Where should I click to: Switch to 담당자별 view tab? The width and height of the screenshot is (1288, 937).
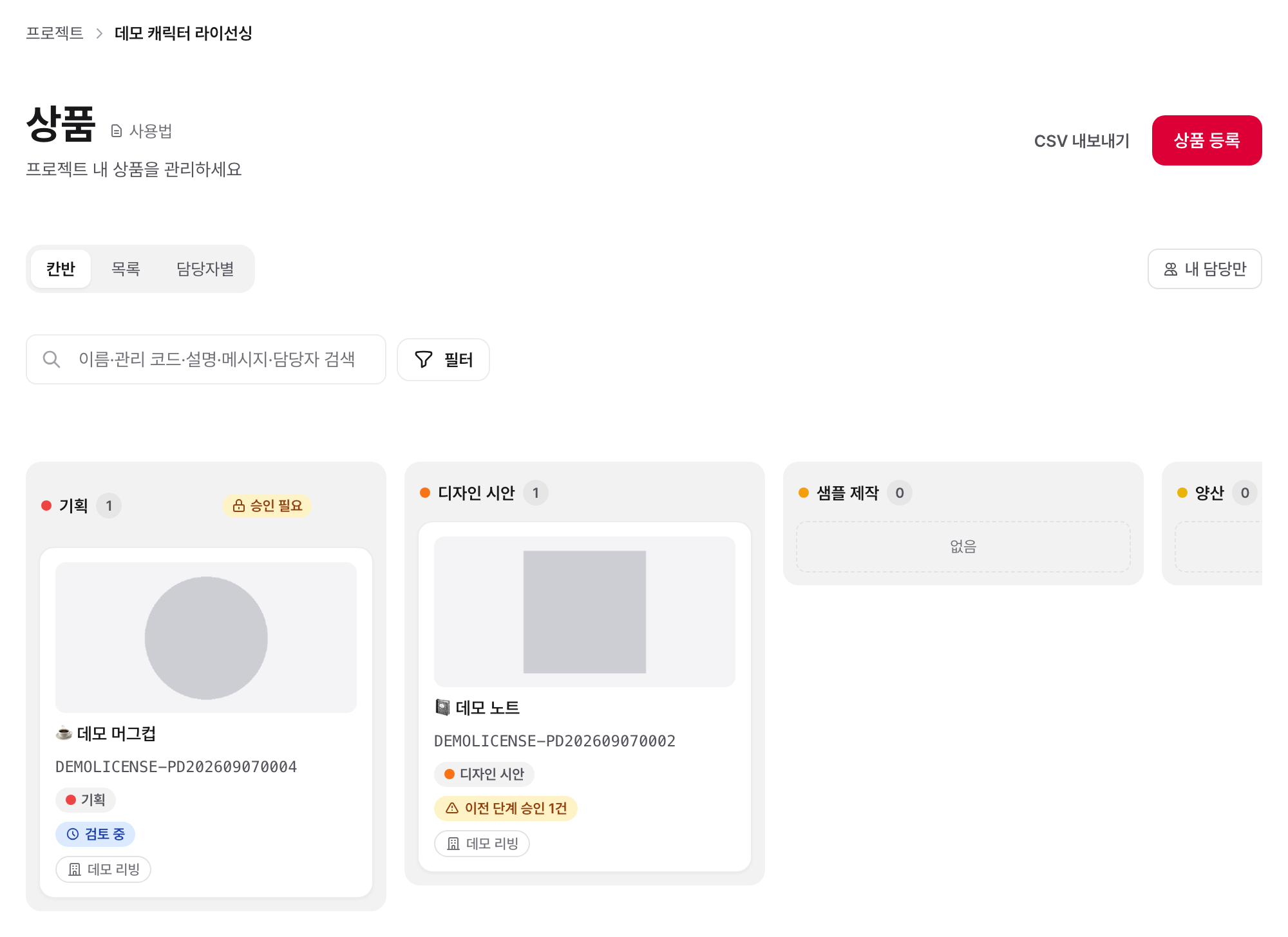point(205,269)
